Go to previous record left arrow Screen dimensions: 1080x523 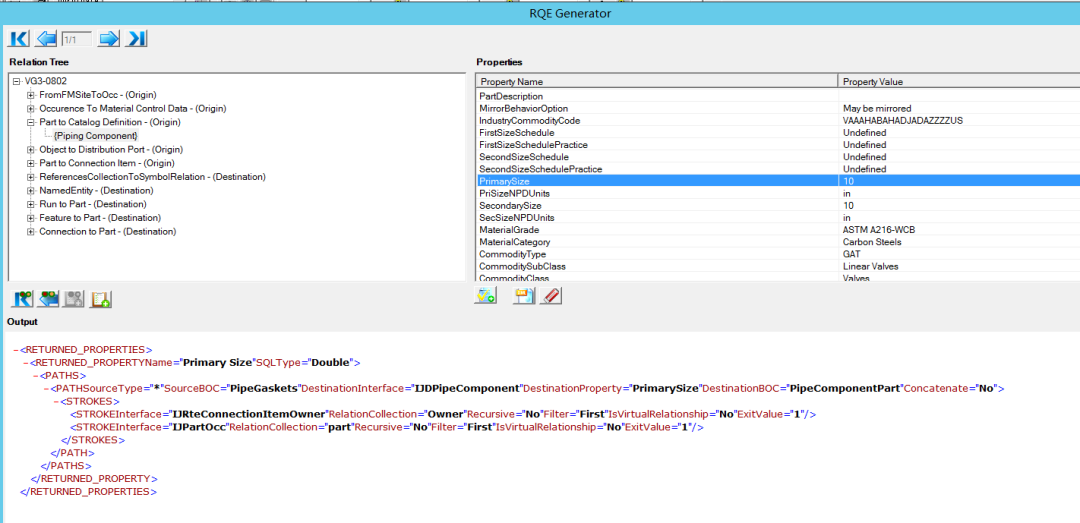(46, 39)
